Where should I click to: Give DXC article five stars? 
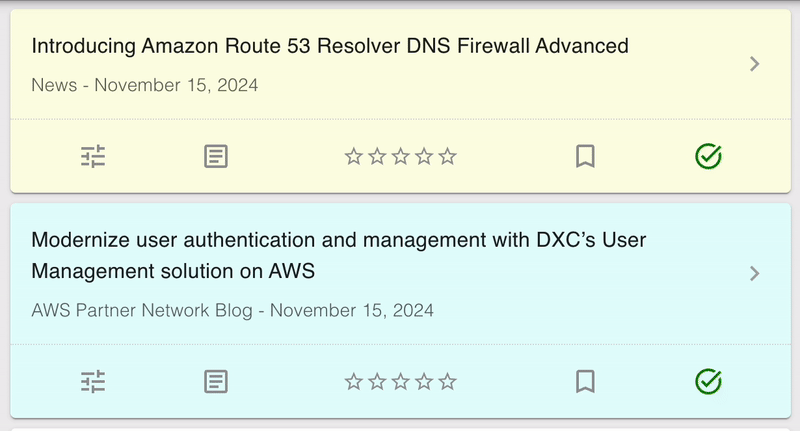(447, 381)
